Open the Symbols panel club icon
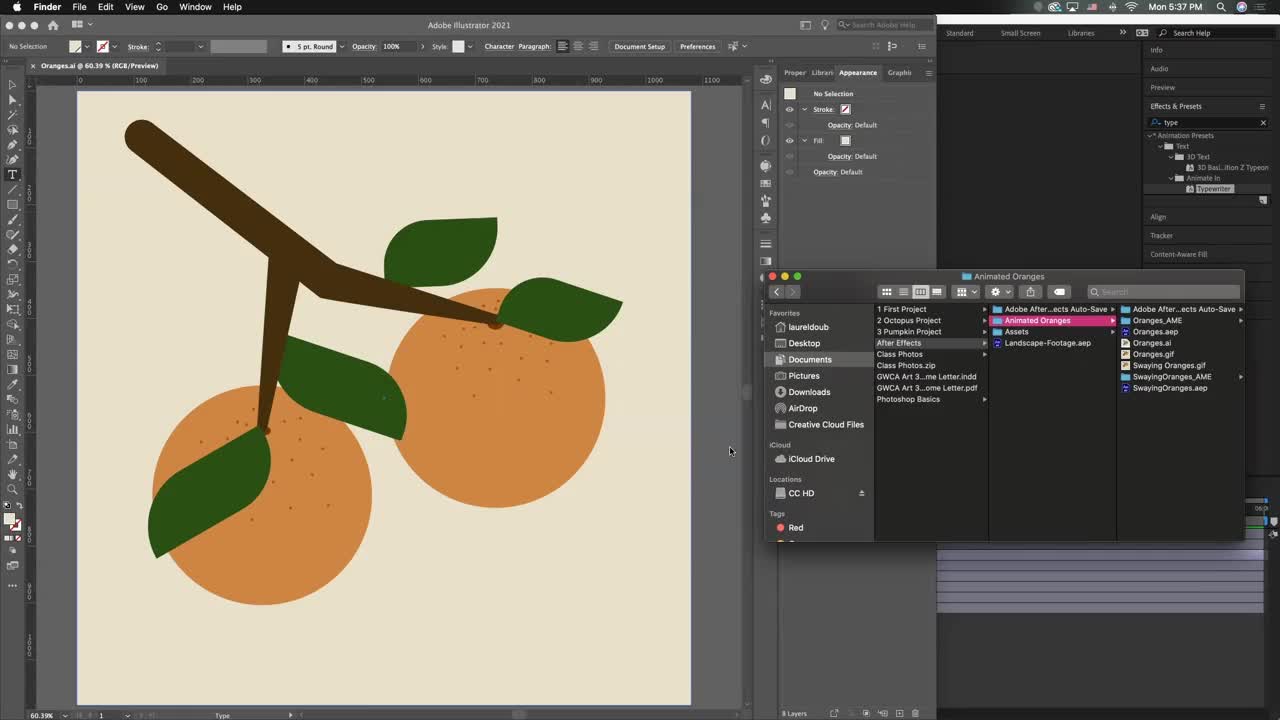Viewport: 1280px width, 720px height. coord(766,217)
